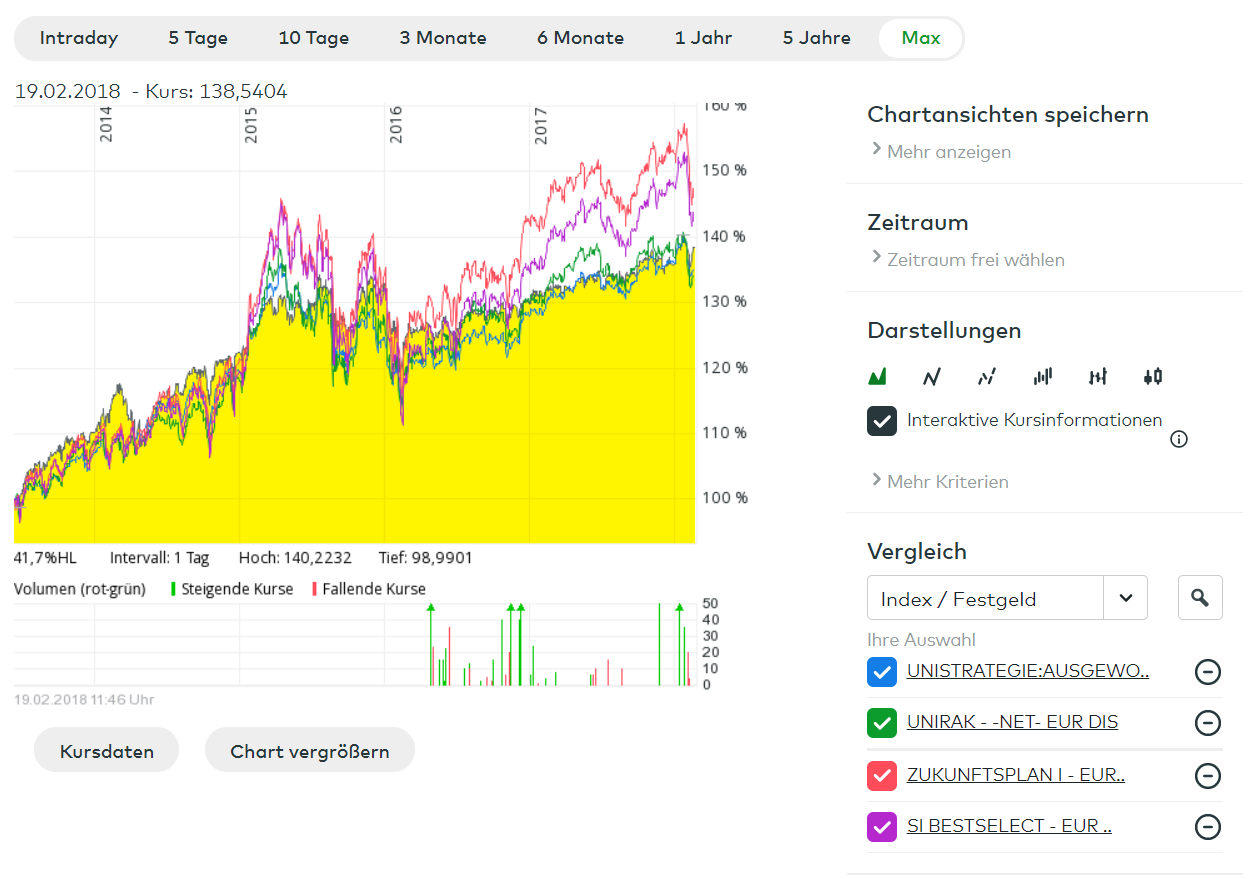This screenshot has height=879, width=1249.
Task: Toggle the red ZUKUNFTSPLAN I checkbox
Action: (x=882, y=775)
